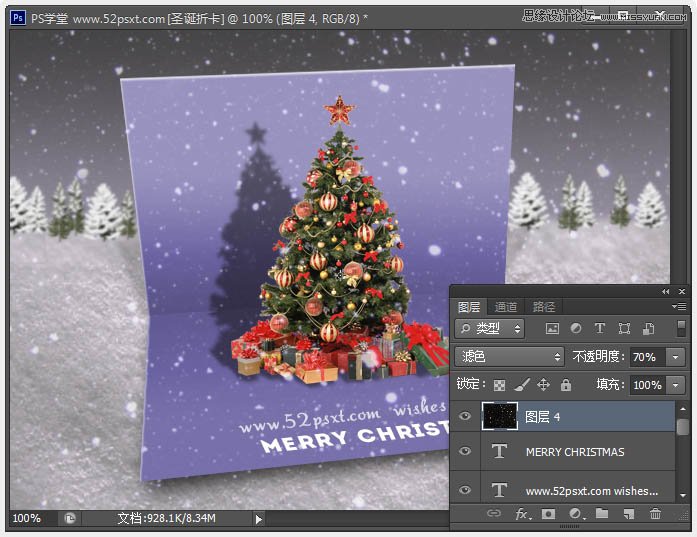Lock transparent pixels checkerboard icon
This screenshot has height=537, width=697.
click(x=499, y=385)
